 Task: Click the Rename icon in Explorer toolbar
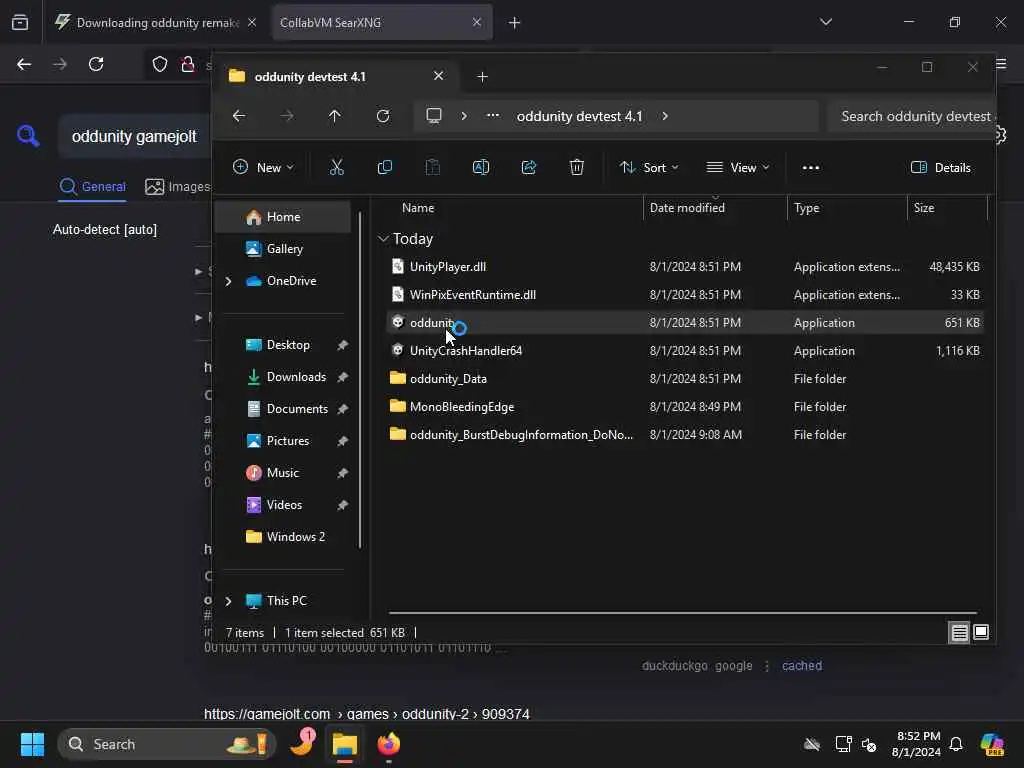click(481, 168)
